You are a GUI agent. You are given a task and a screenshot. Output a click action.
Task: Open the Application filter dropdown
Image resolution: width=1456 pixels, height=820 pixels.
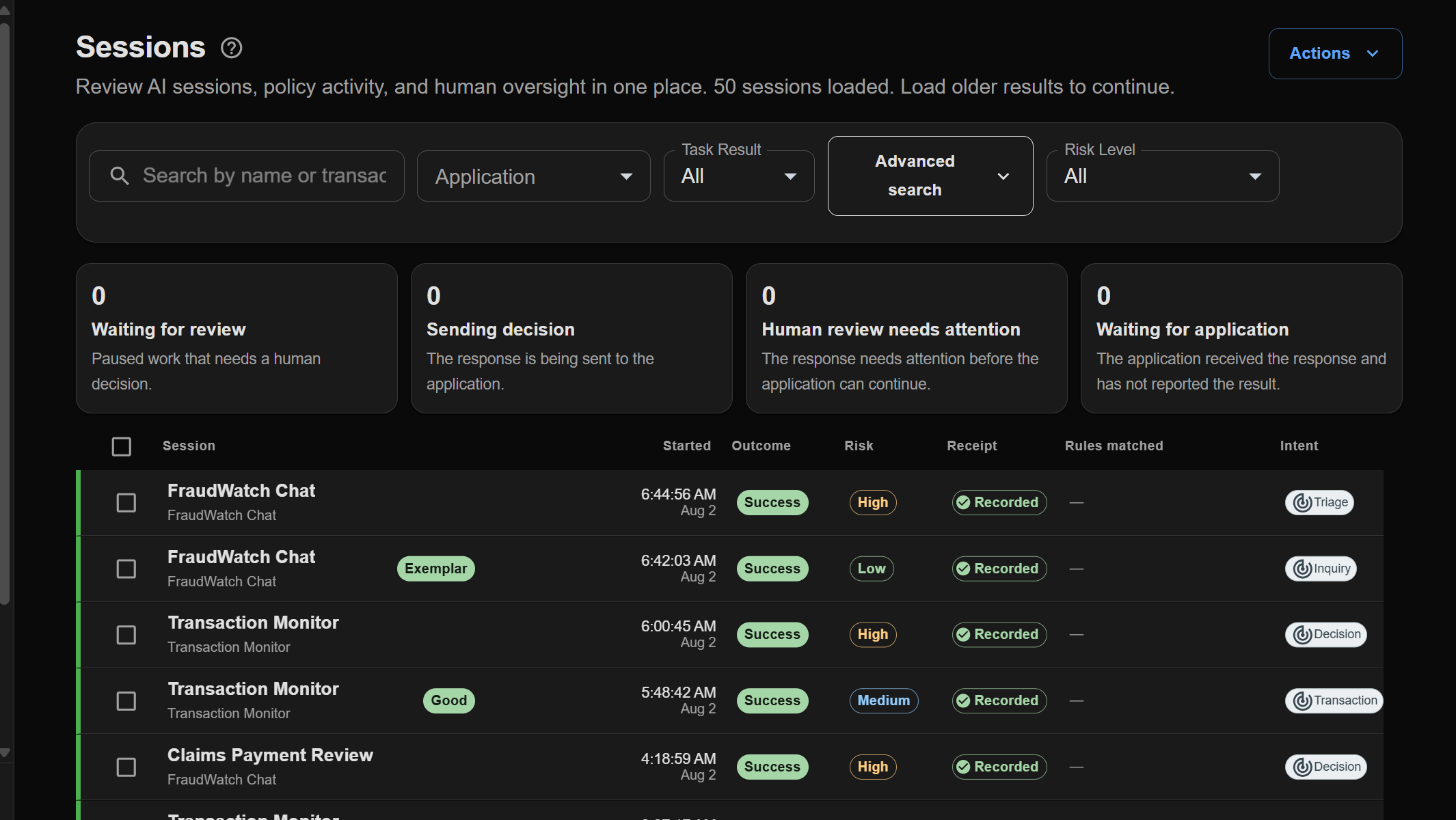click(x=533, y=176)
